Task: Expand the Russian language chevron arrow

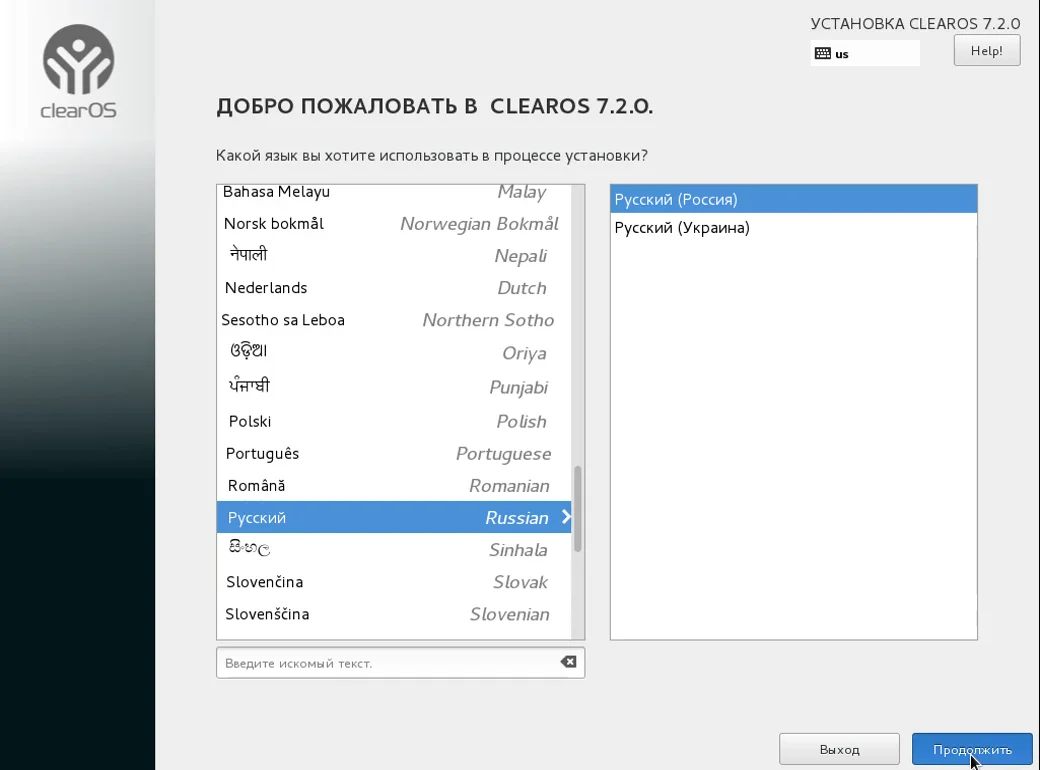Action: point(566,517)
